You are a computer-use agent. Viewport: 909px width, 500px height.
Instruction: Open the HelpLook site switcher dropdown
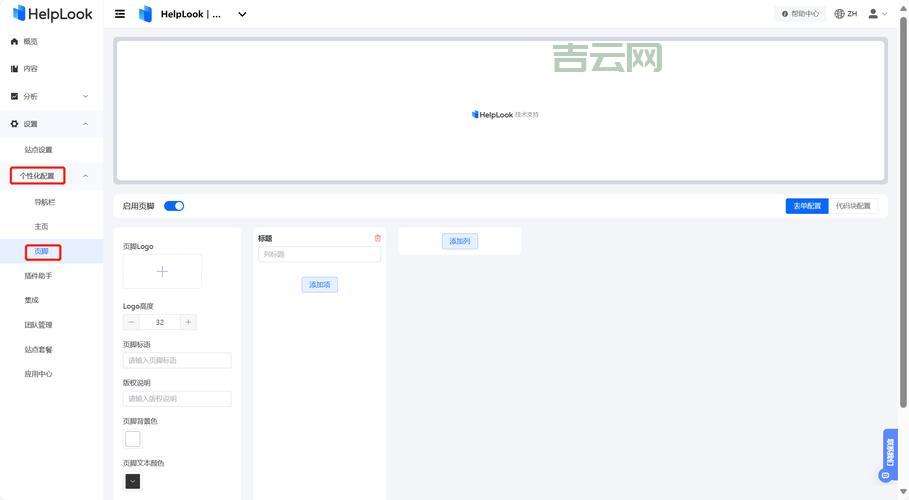click(242, 14)
